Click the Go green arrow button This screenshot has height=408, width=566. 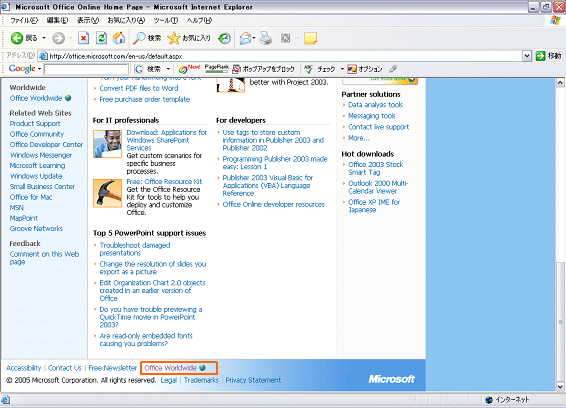pos(540,56)
